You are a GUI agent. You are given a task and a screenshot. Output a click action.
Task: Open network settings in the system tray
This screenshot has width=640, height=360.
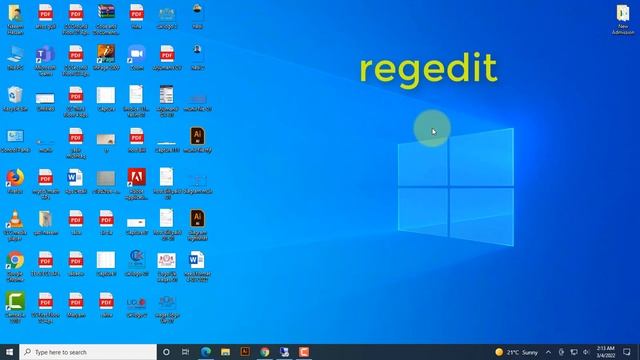[574, 352]
